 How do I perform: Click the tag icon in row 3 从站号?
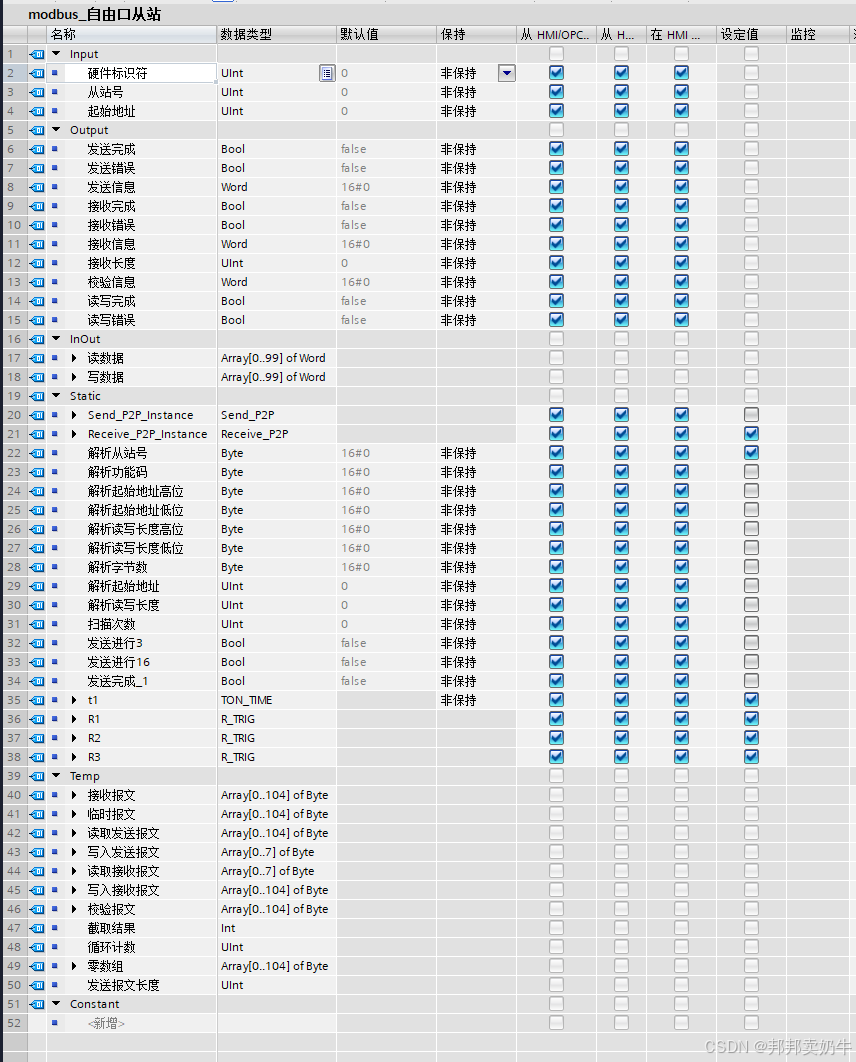37,92
